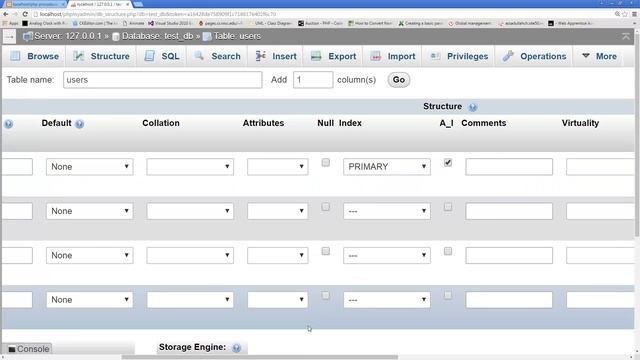Expand the More menu
The image size is (640, 360).
tap(599, 56)
